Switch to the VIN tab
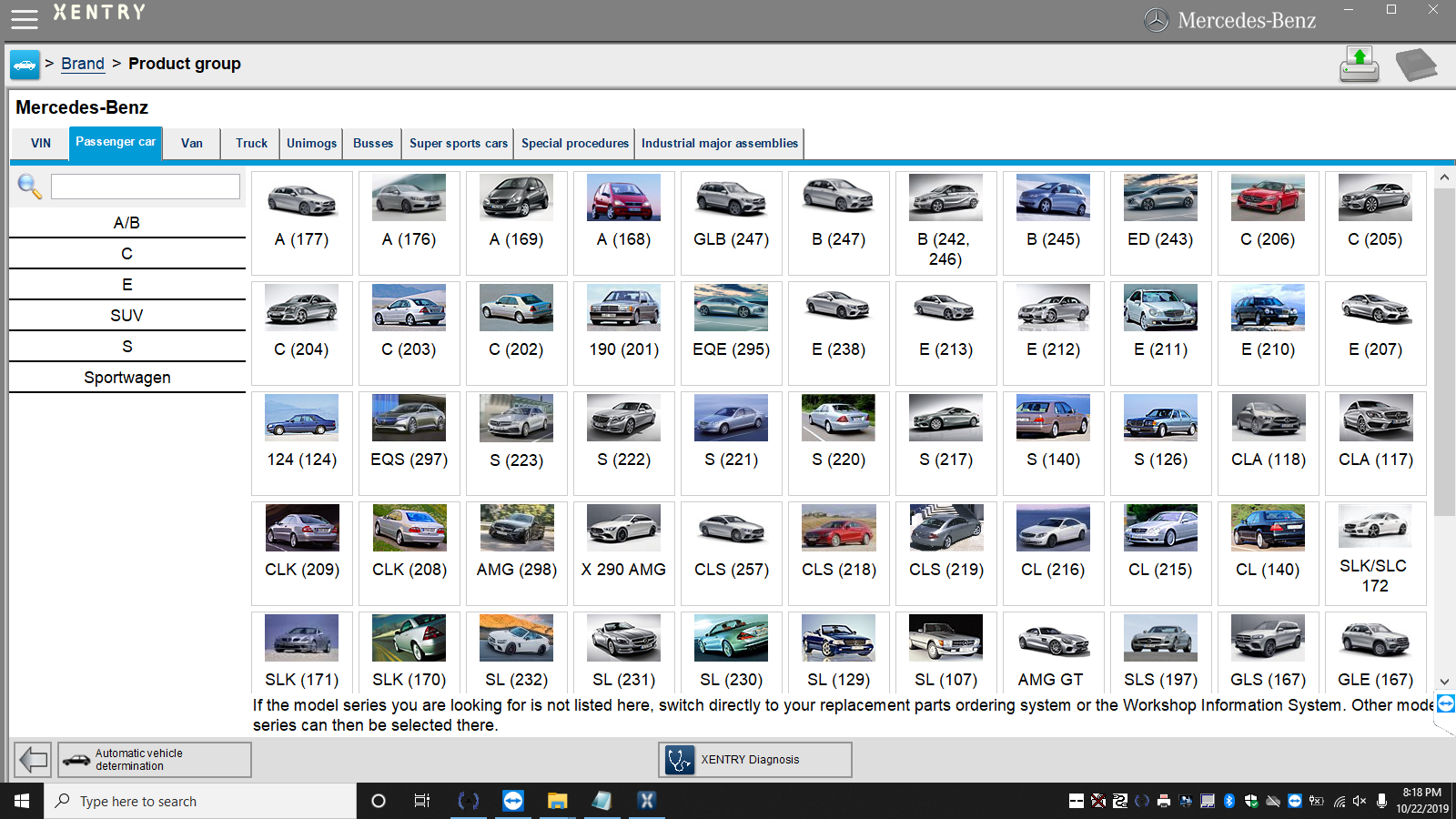The height and width of the screenshot is (819, 1456). (x=41, y=143)
